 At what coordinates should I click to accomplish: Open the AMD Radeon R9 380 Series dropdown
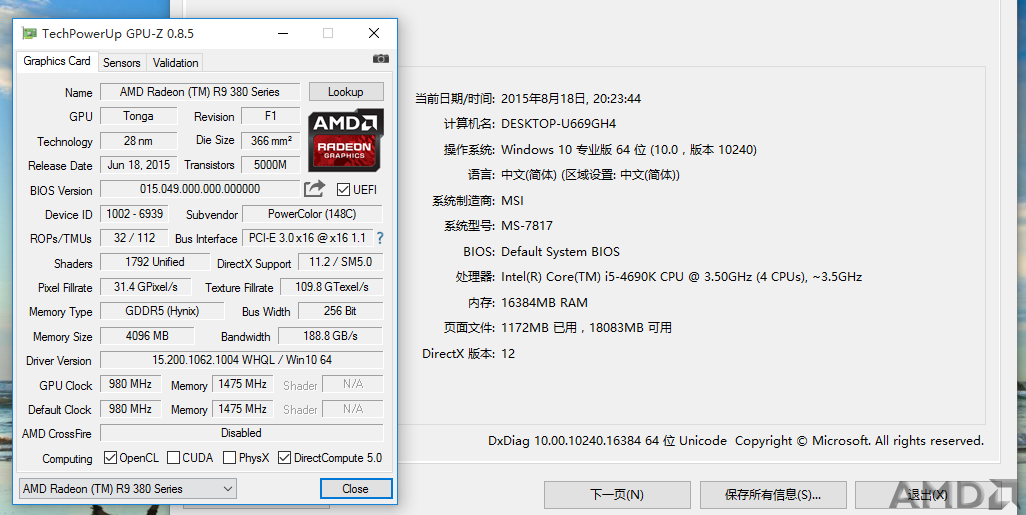point(128,489)
